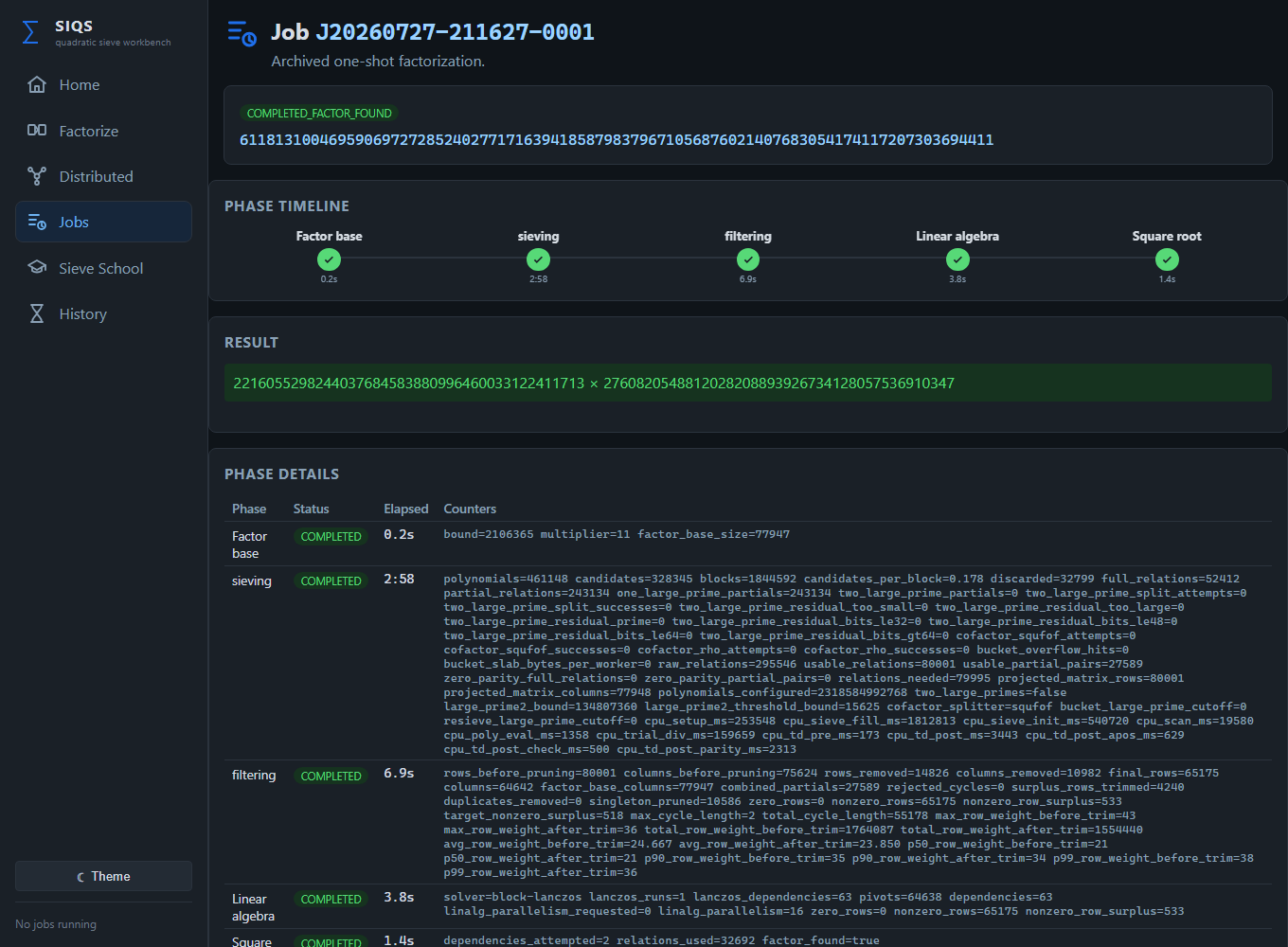Image resolution: width=1288 pixels, height=947 pixels.
Task: Click the sieving row COMPLETED badge
Action: (331, 581)
